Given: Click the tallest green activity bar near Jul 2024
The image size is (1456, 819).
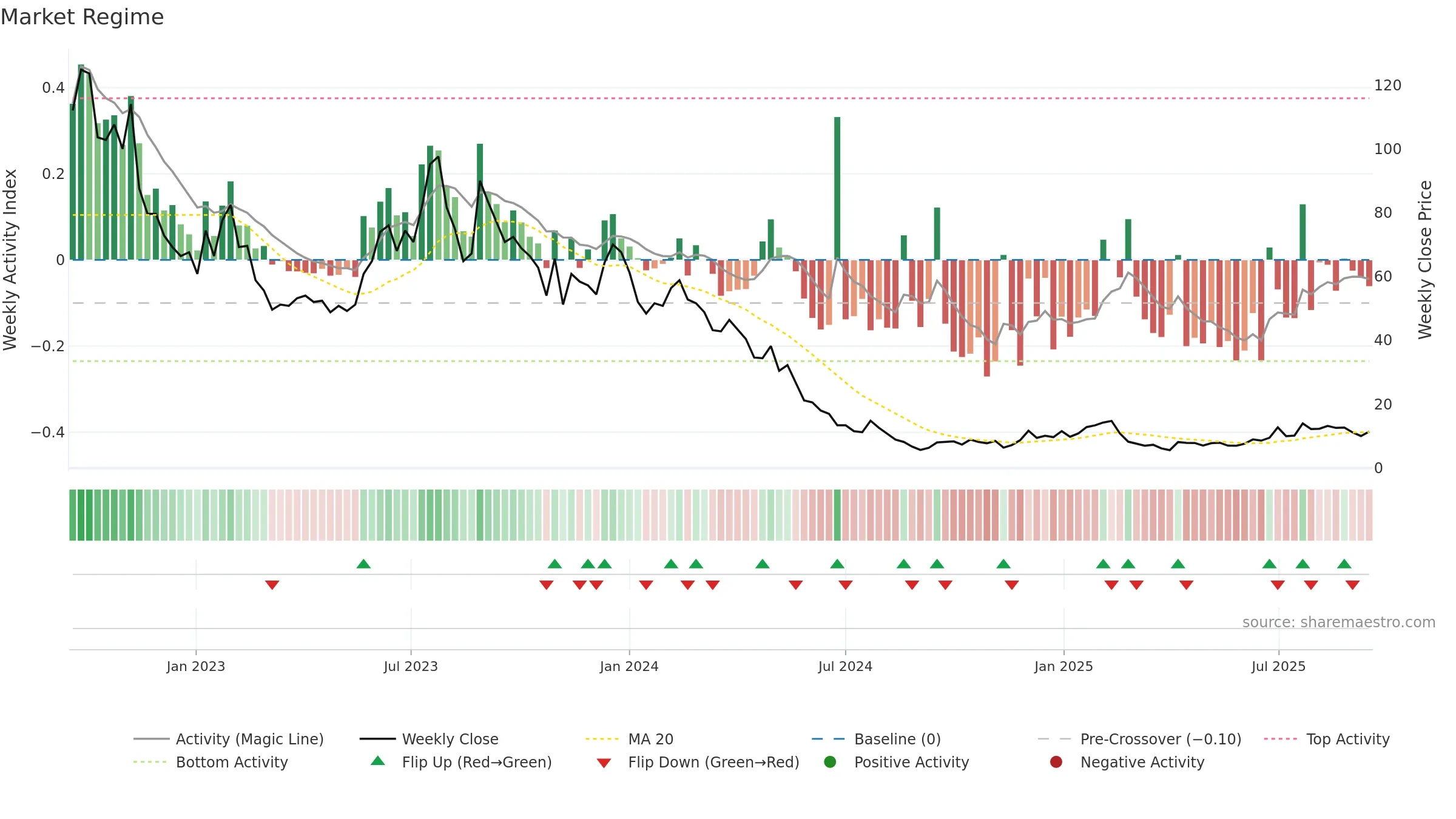Looking at the screenshot, I should (837, 188).
